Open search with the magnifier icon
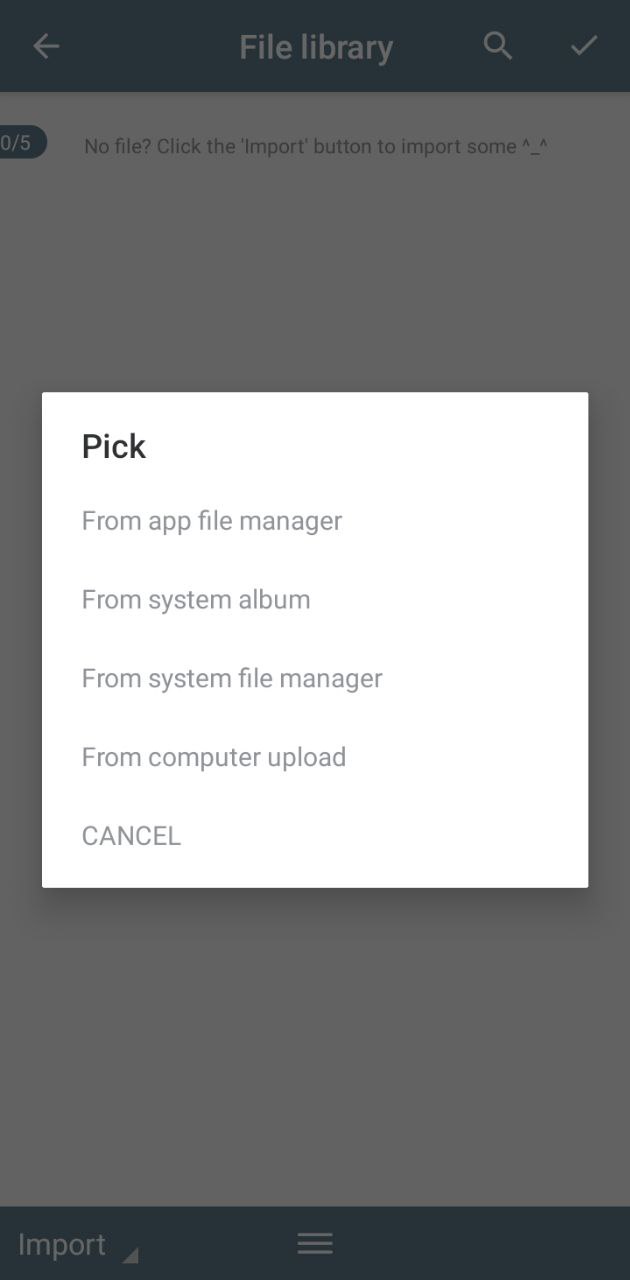This screenshot has width=630, height=1280. pyautogui.click(x=498, y=46)
